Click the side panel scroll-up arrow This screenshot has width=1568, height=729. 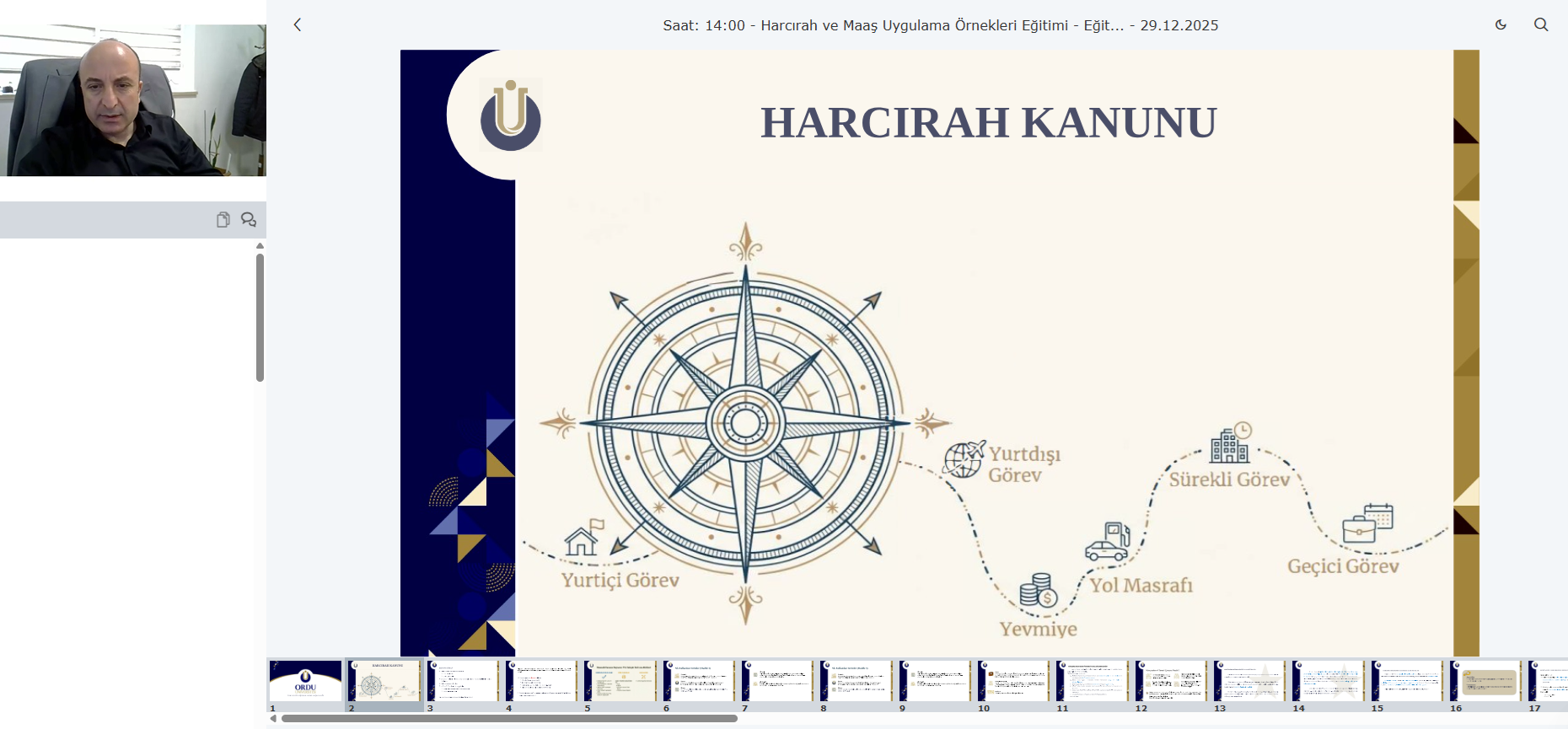pyautogui.click(x=260, y=246)
